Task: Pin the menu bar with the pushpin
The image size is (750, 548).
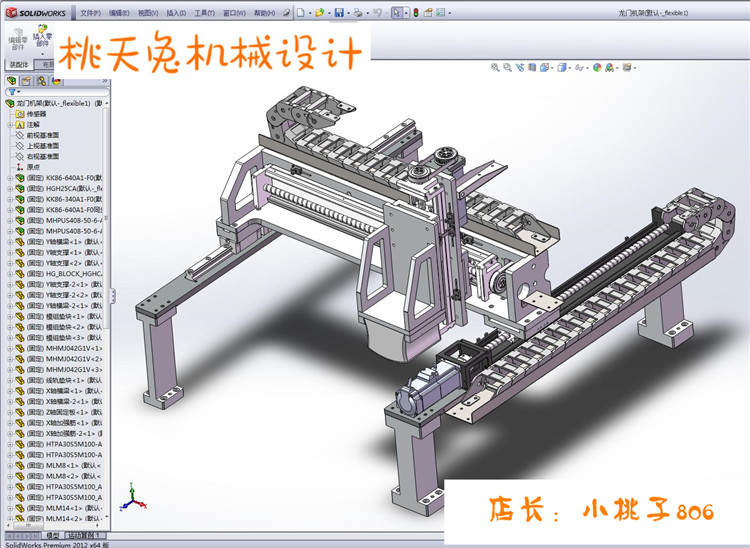Action: tap(286, 13)
